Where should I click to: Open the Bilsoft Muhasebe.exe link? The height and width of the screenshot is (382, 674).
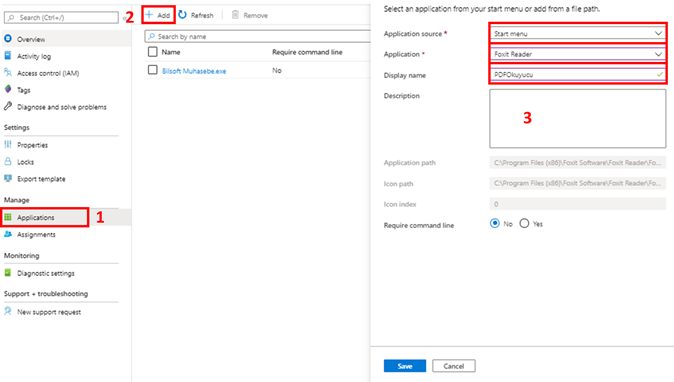(x=194, y=71)
